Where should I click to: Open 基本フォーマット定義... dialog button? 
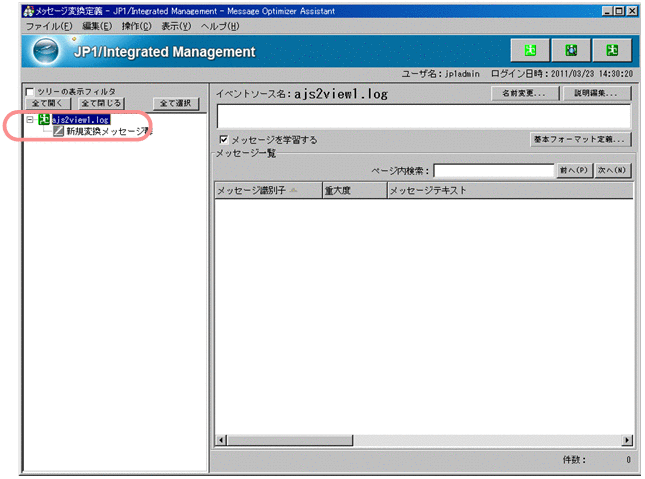point(580,140)
